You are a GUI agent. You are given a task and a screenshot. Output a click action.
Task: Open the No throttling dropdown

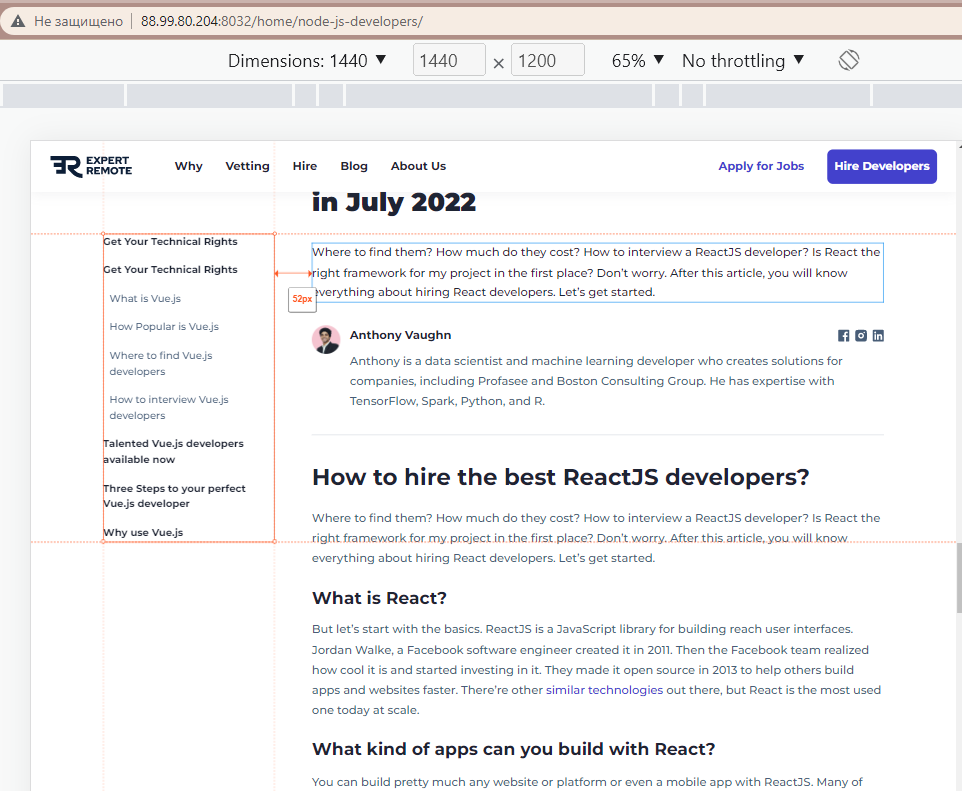pos(743,60)
